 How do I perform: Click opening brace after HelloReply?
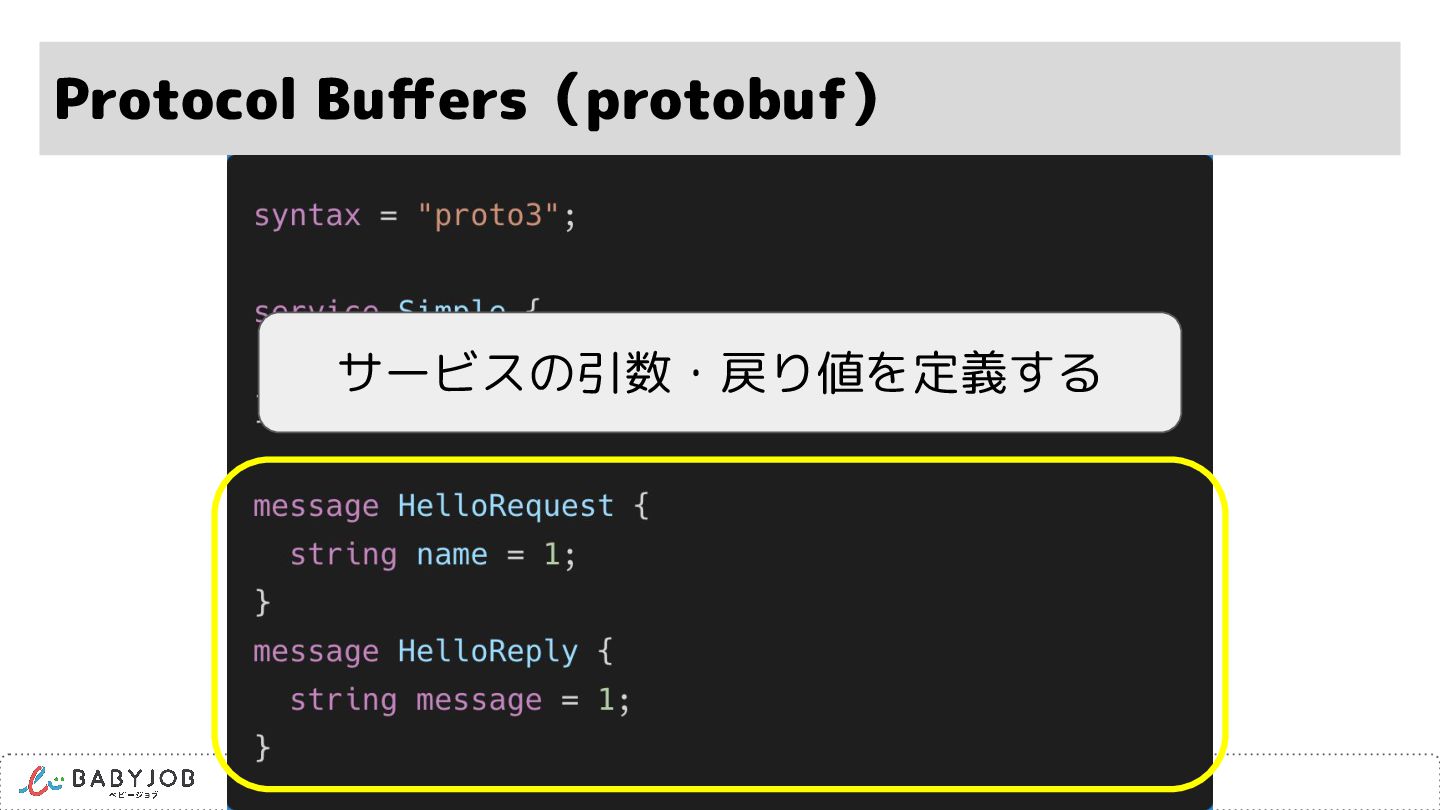click(605, 652)
